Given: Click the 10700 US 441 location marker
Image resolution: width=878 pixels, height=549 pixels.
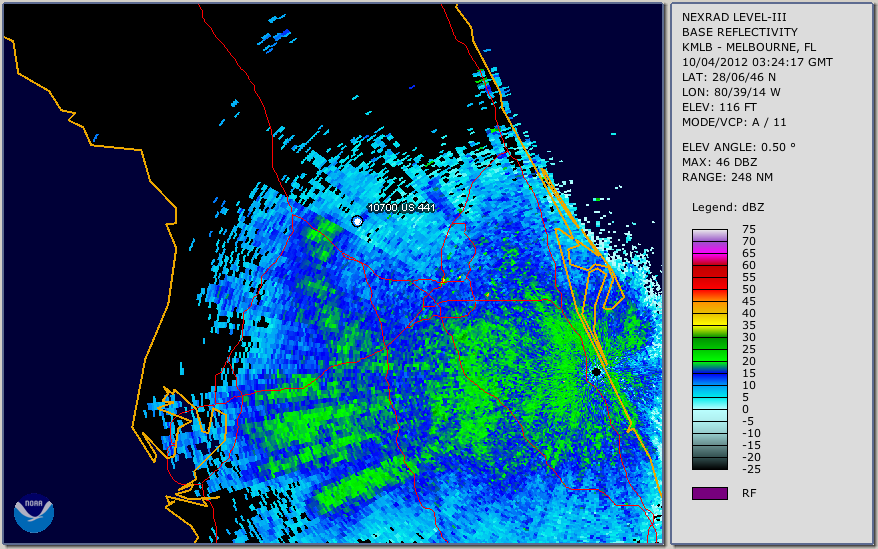Looking at the screenshot, I should pos(357,221).
